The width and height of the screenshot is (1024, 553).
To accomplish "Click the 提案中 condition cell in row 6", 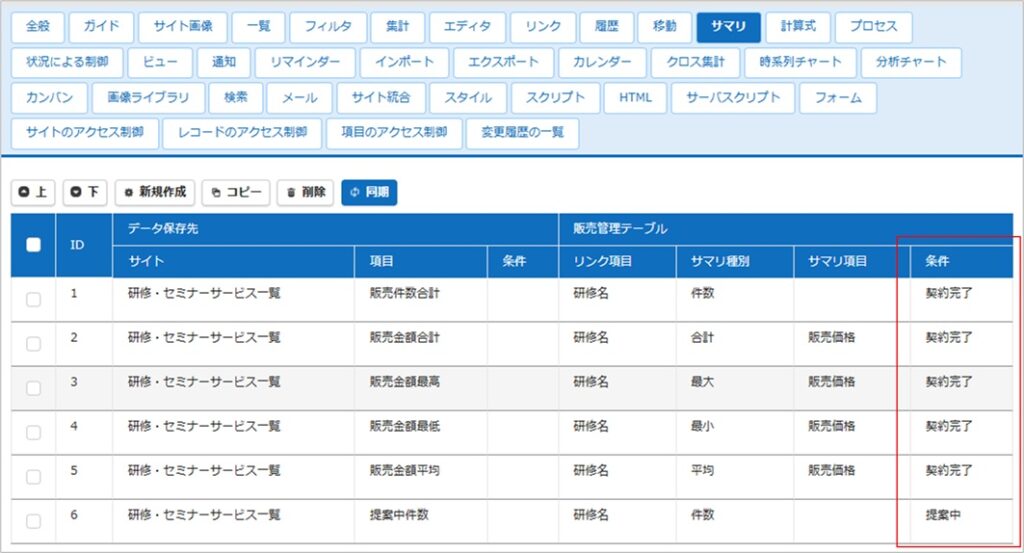I will (943, 515).
